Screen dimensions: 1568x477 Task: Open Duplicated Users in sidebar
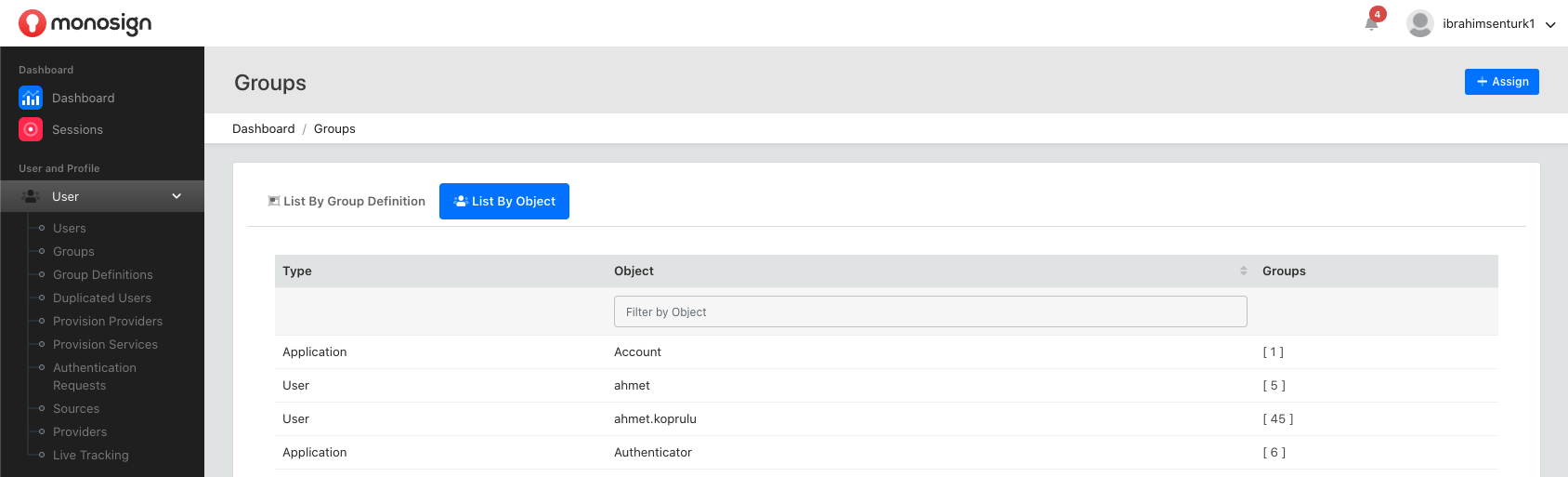(x=102, y=298)
